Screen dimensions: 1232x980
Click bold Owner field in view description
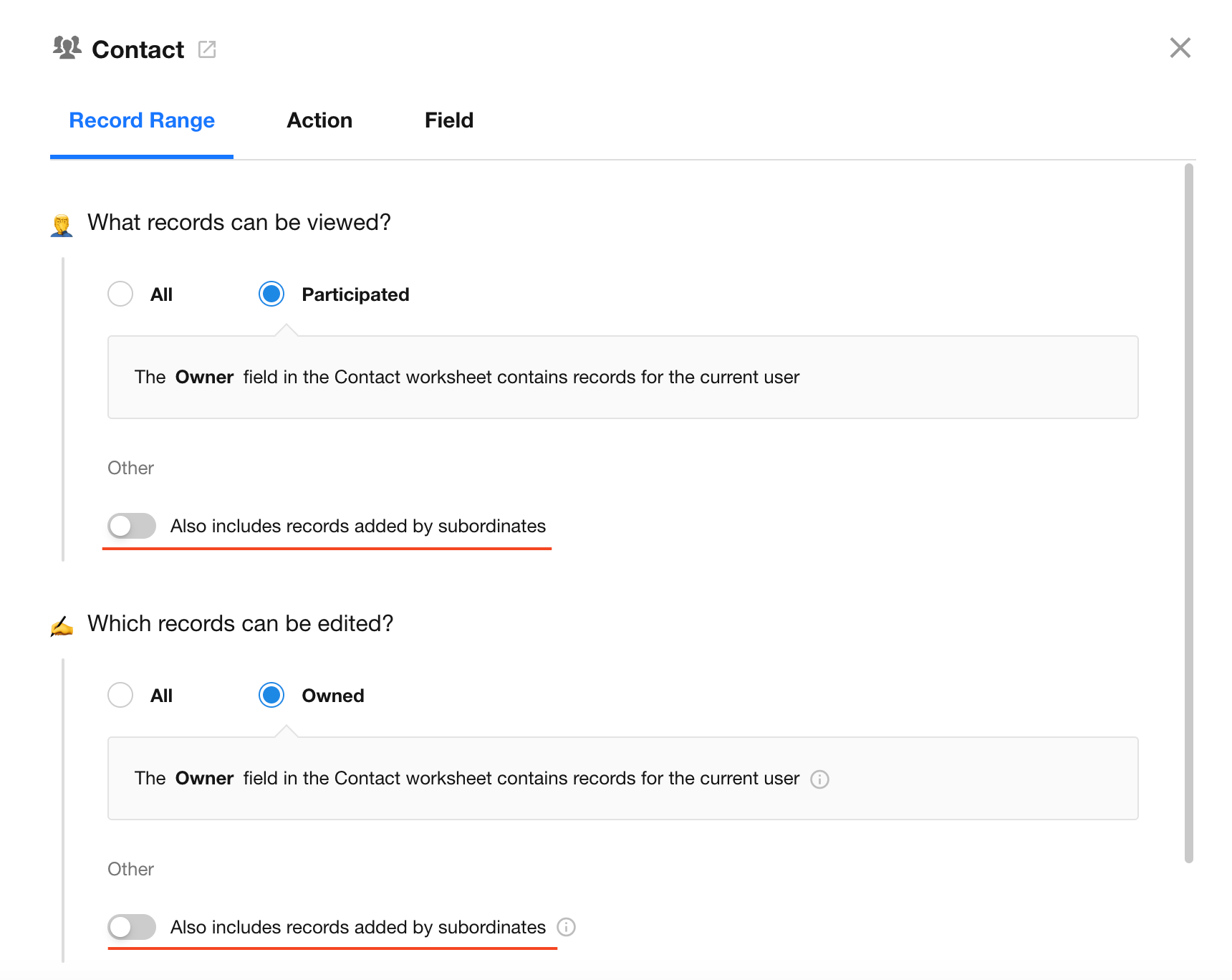204,378
